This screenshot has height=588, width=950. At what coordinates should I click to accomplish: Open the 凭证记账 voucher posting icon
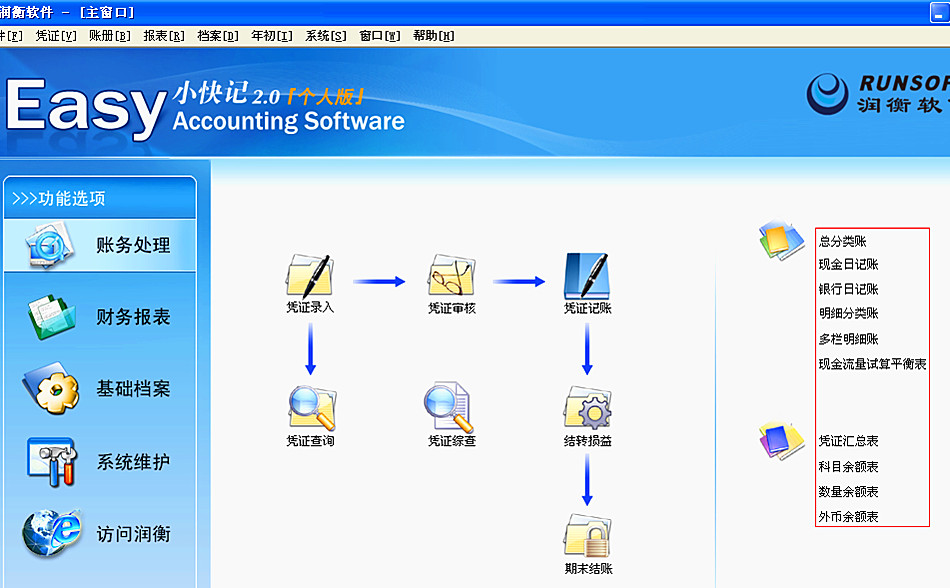pos(587,276)
